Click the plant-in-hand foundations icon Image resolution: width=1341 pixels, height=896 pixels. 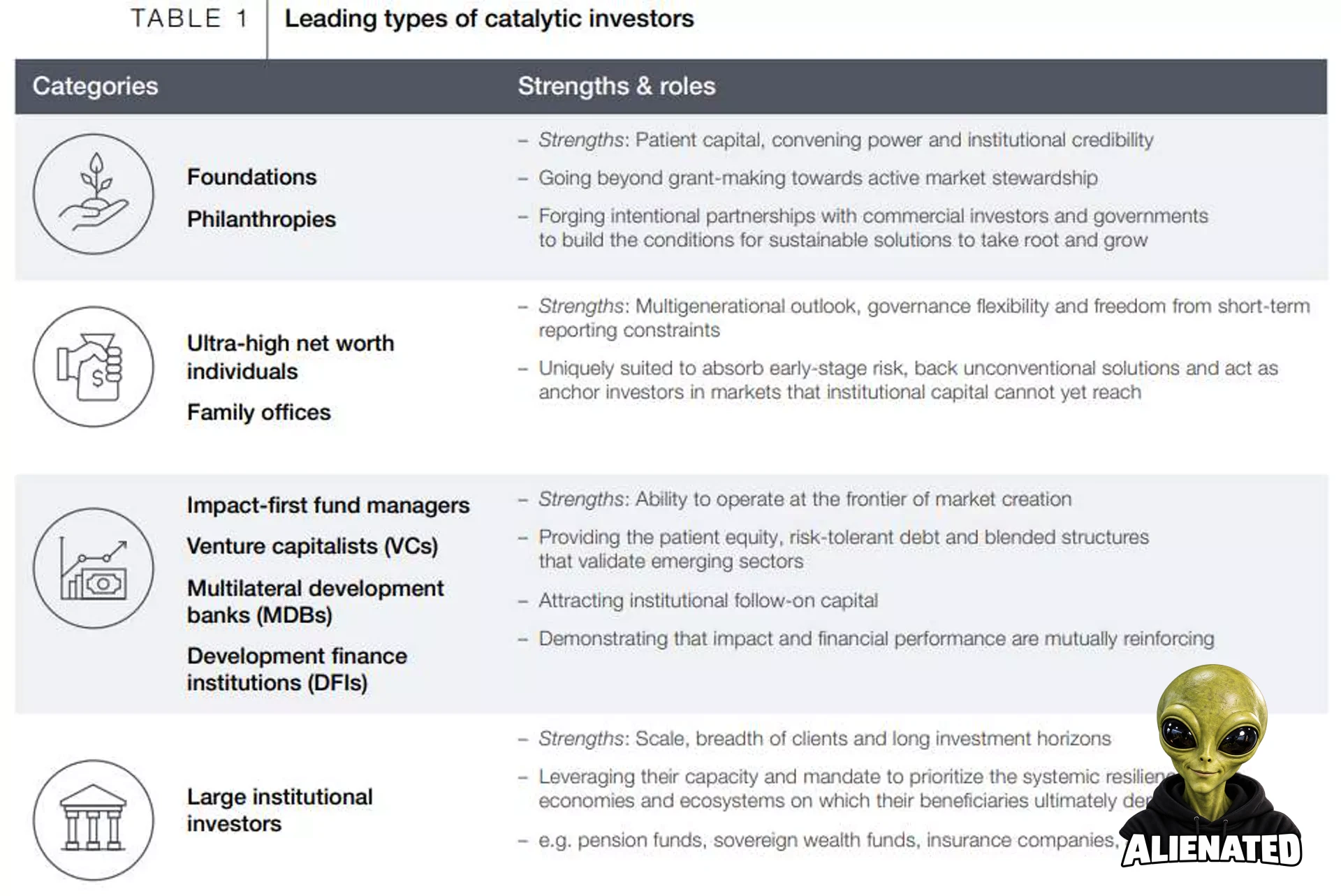click(94, 194)
